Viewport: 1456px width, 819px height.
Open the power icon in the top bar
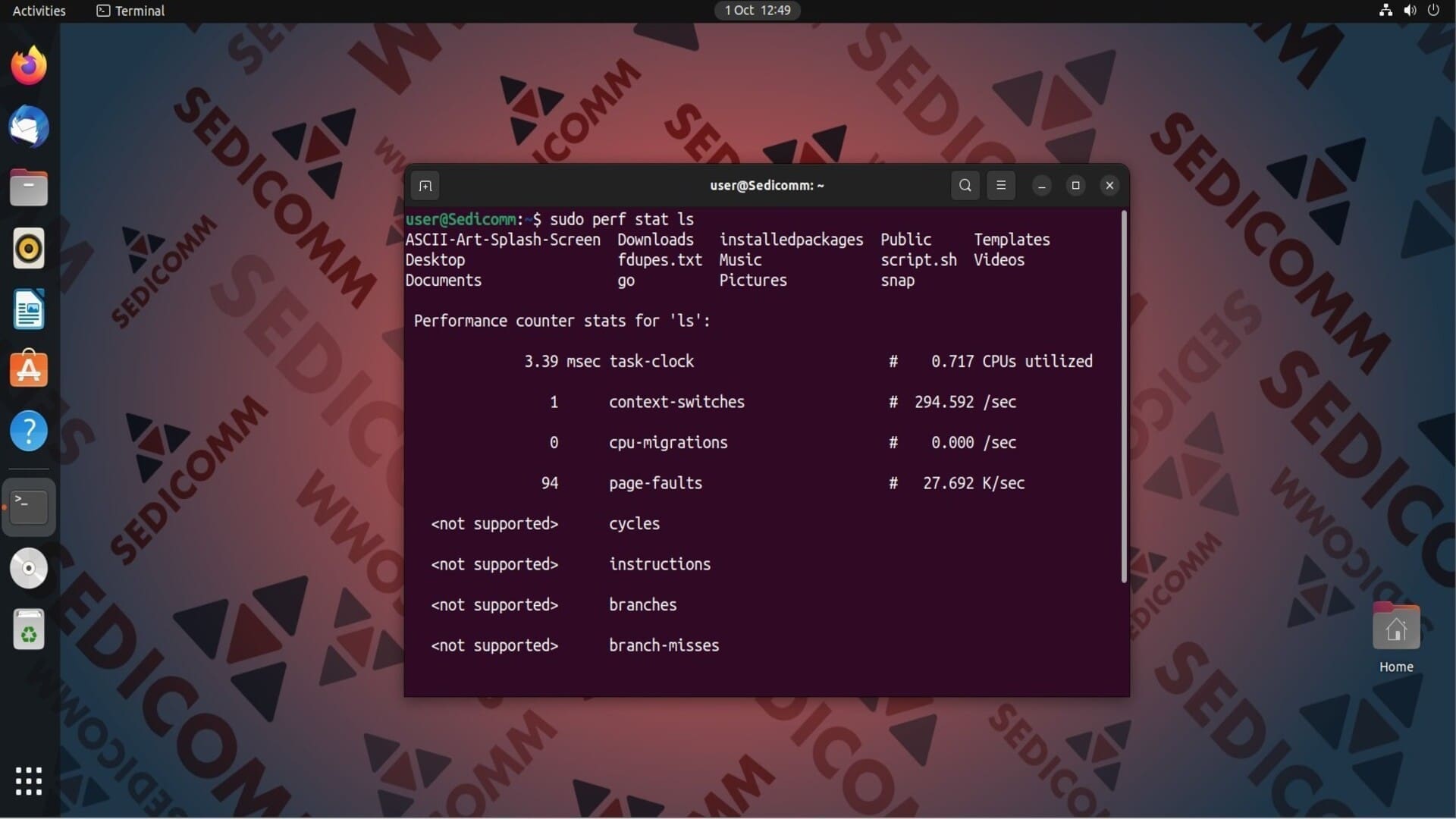(x=1433, y=11)
